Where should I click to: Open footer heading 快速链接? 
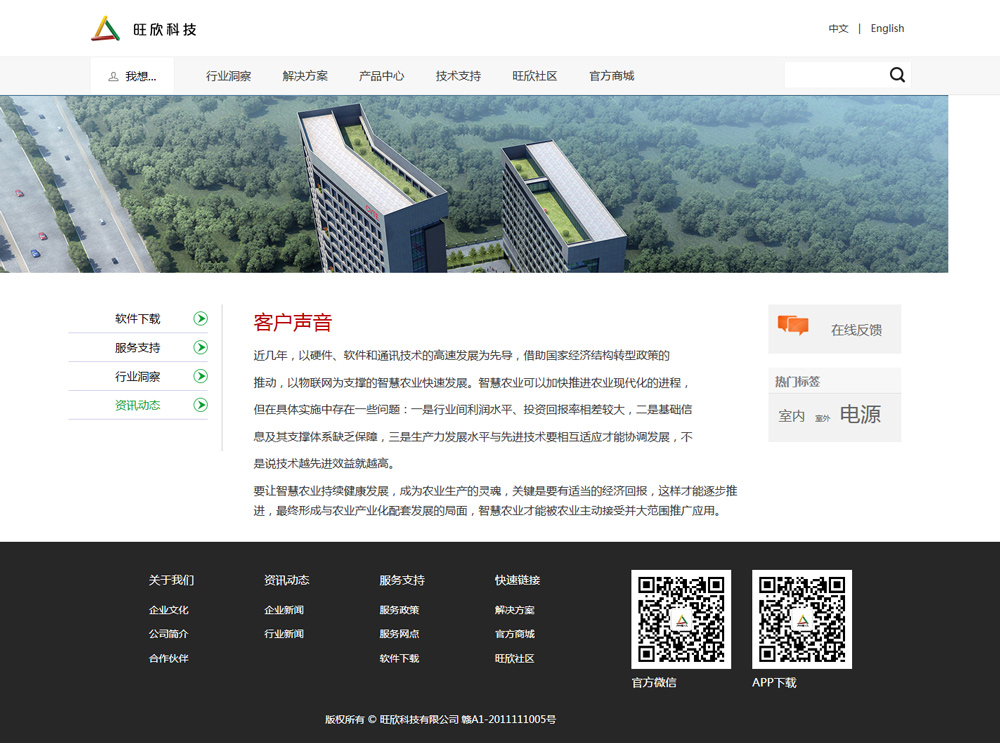click(x=517, y=580)
